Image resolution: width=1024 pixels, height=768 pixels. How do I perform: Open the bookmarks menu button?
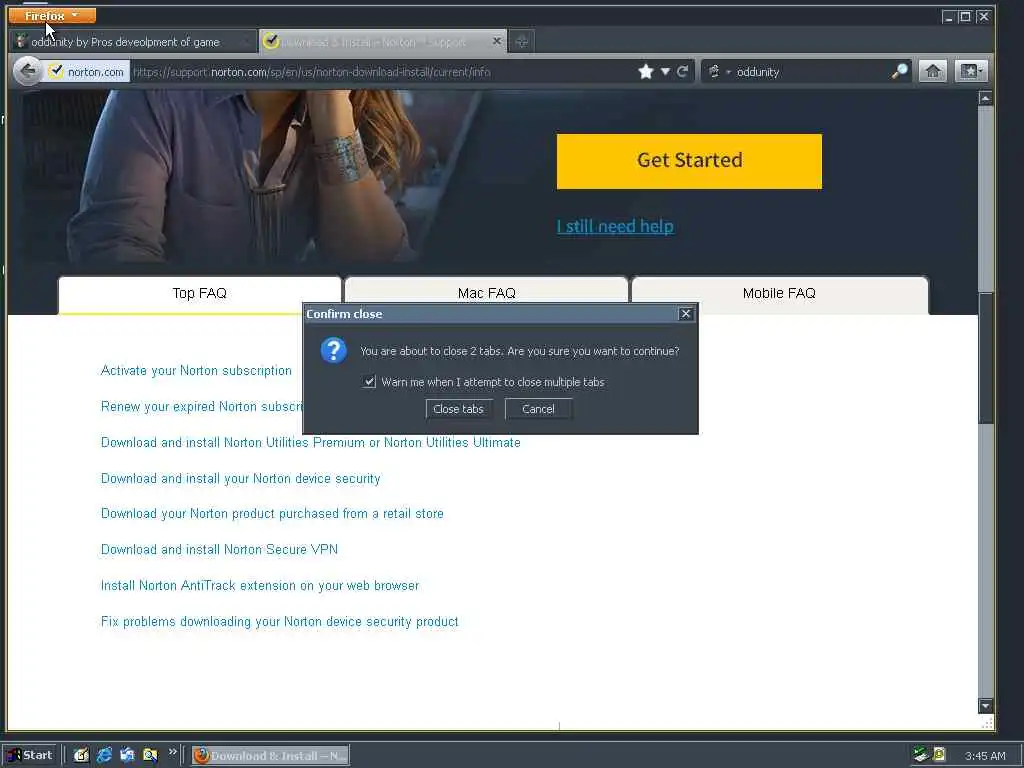pos(970,71)
